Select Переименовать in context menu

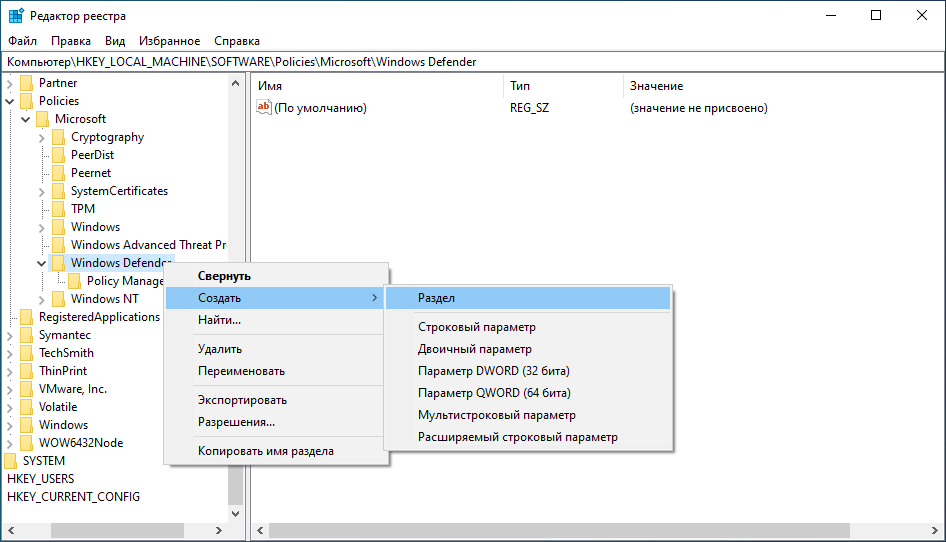click(276, 371)
